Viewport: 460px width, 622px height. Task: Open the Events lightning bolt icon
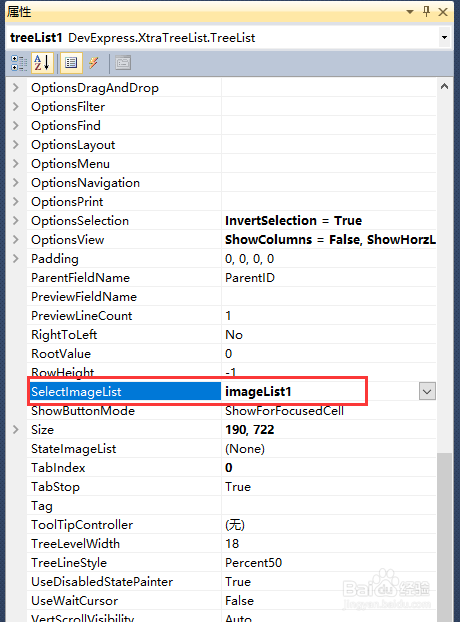pyautogui.click(x=94, y=63)
